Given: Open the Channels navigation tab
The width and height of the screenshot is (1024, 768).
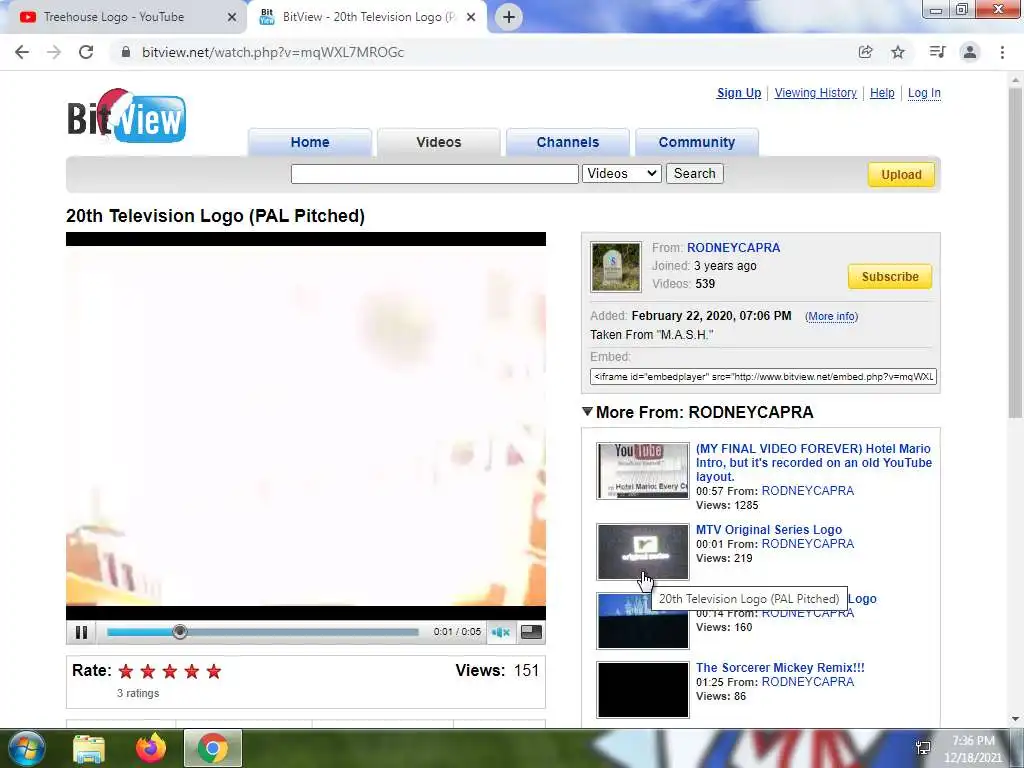Looking at the screenshot, I should pos(568,142).
